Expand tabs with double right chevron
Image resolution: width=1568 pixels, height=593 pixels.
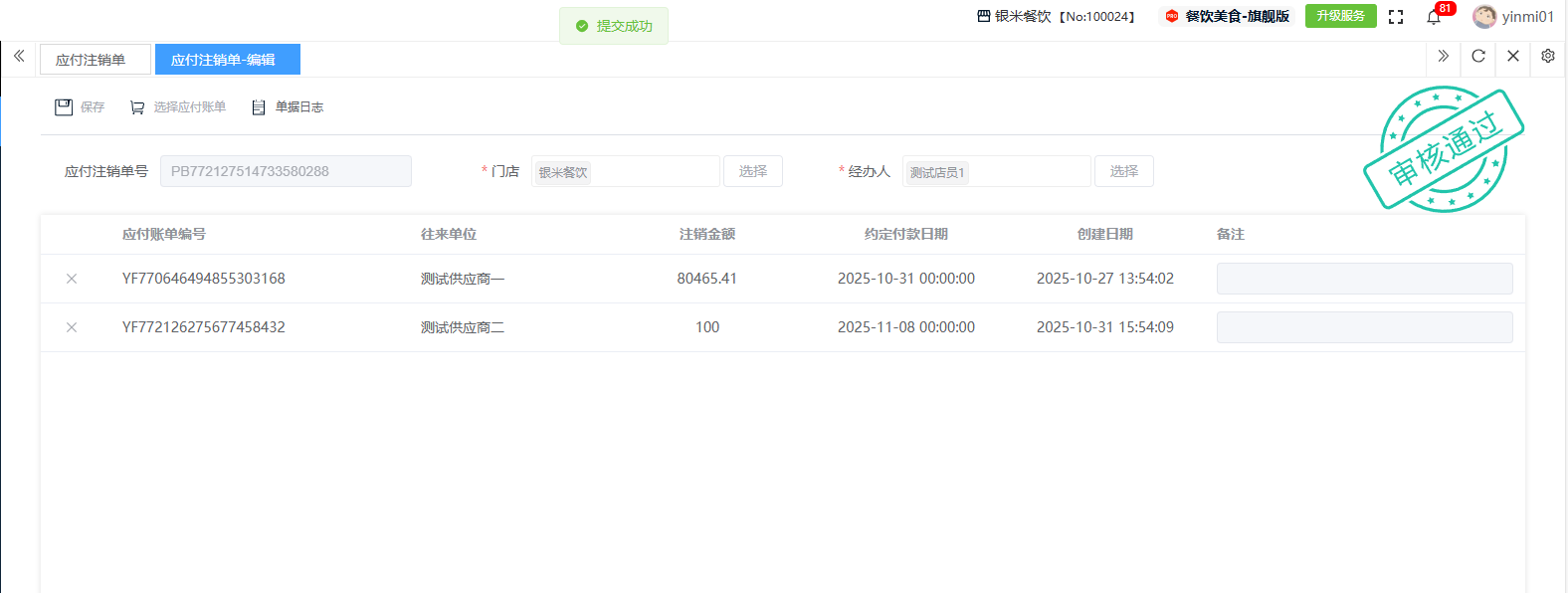coord(1444,57)
